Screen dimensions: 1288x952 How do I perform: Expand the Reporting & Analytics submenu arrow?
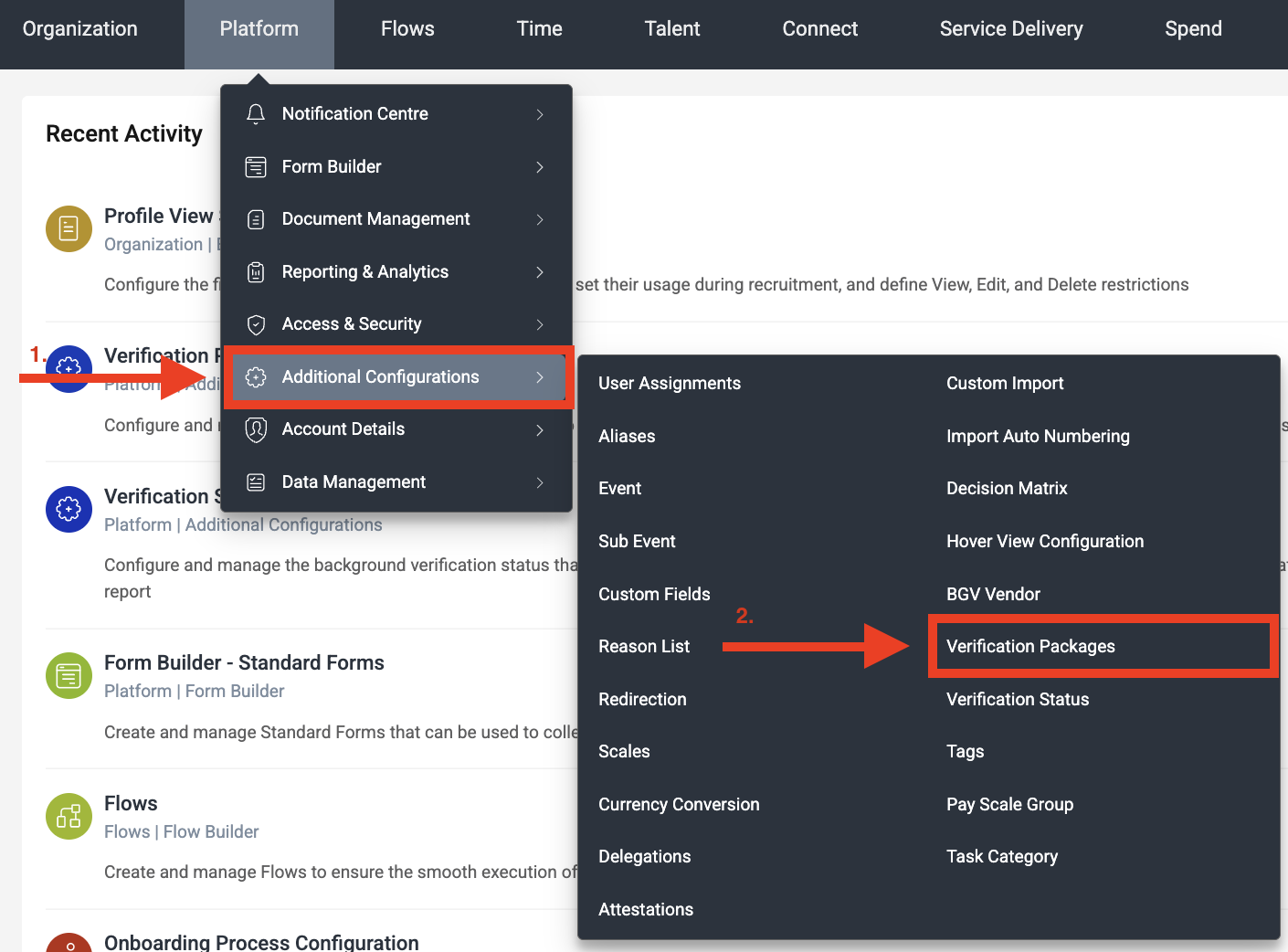[x=540, y=272]
